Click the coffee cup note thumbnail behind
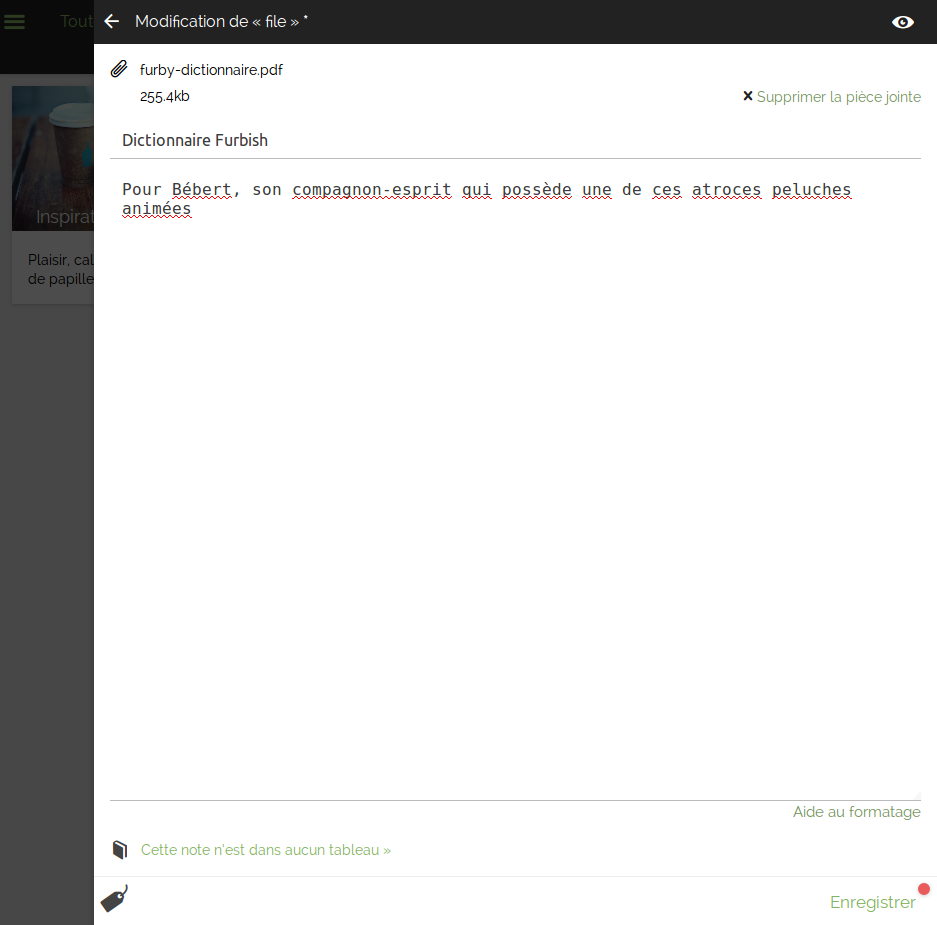 click(53, 158)
